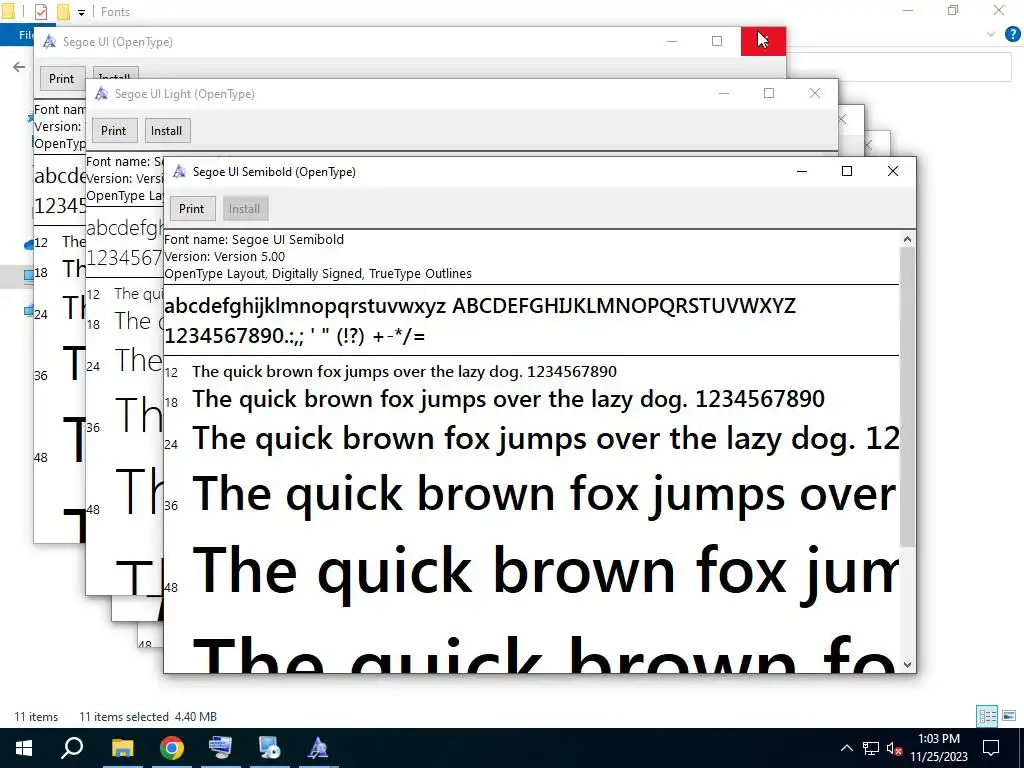Viewport: 1024px width, 768px height.
Task: Click scroll down arrow in Semibold preview
Action: [x=907, y=665]
